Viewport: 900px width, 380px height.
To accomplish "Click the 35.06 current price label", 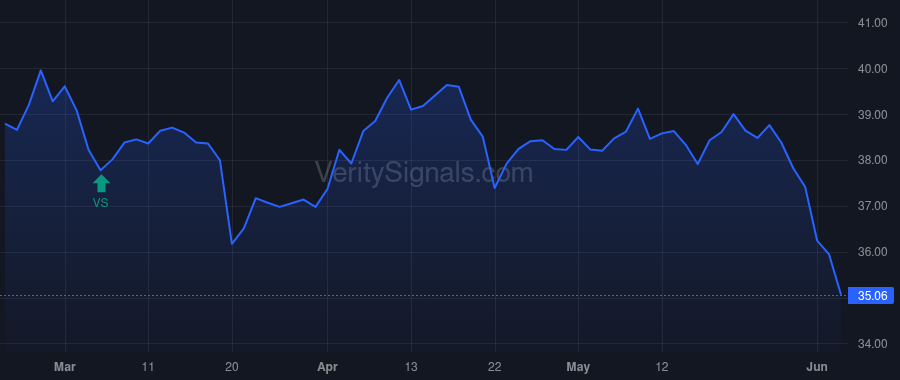I will (x=872, y=296).
